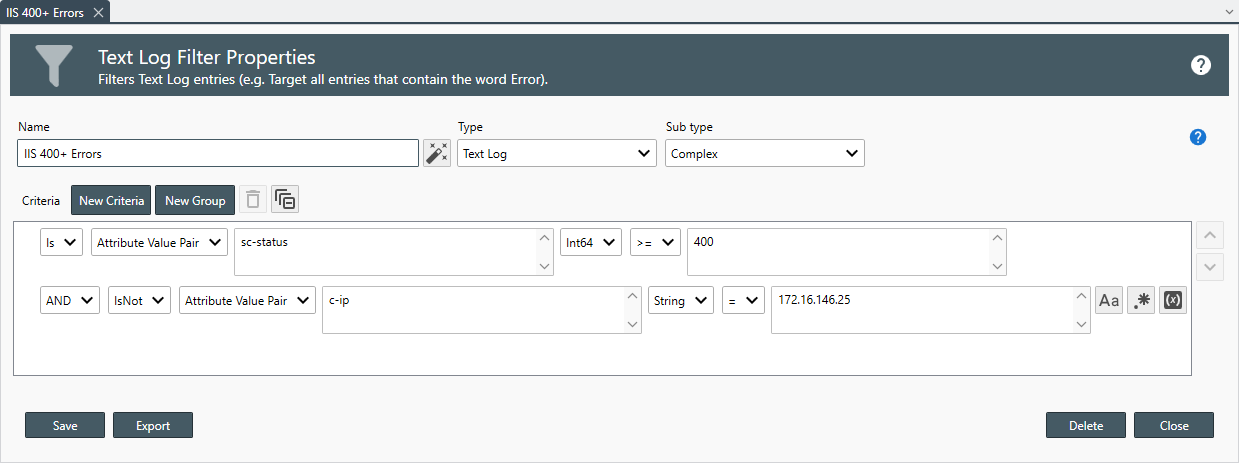Screen dimensions: 1239x463
Task: Click the magic wand icon beside Name field
Action: click(437, 153)
